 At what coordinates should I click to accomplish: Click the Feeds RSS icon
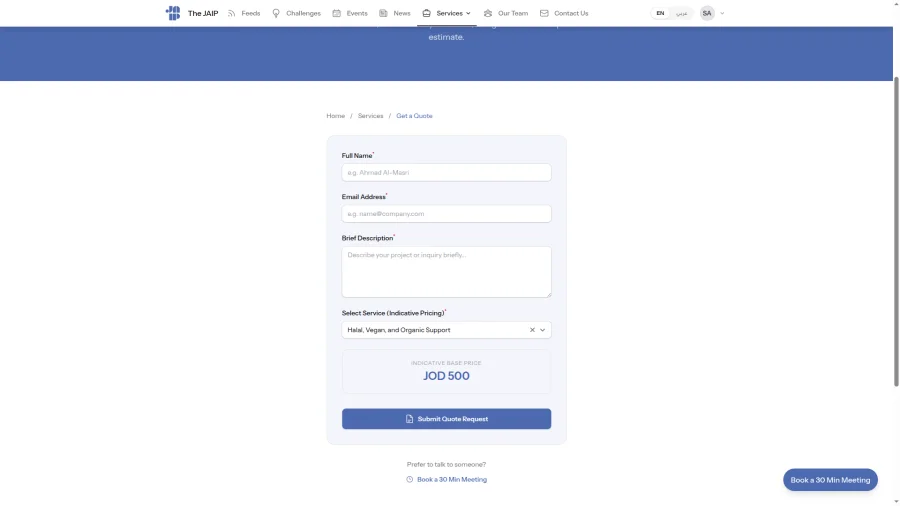(232, 13)
